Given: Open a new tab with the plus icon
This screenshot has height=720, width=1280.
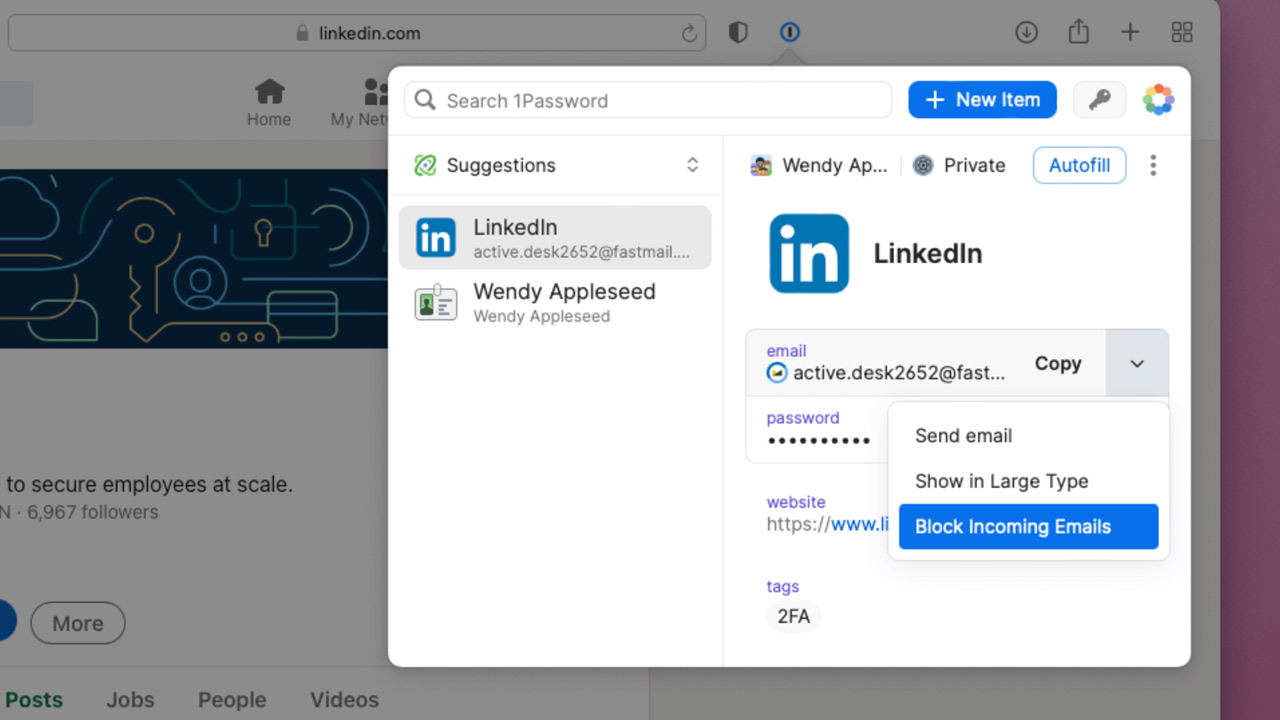Looking at the screenshot, I should pos(1130,32).
